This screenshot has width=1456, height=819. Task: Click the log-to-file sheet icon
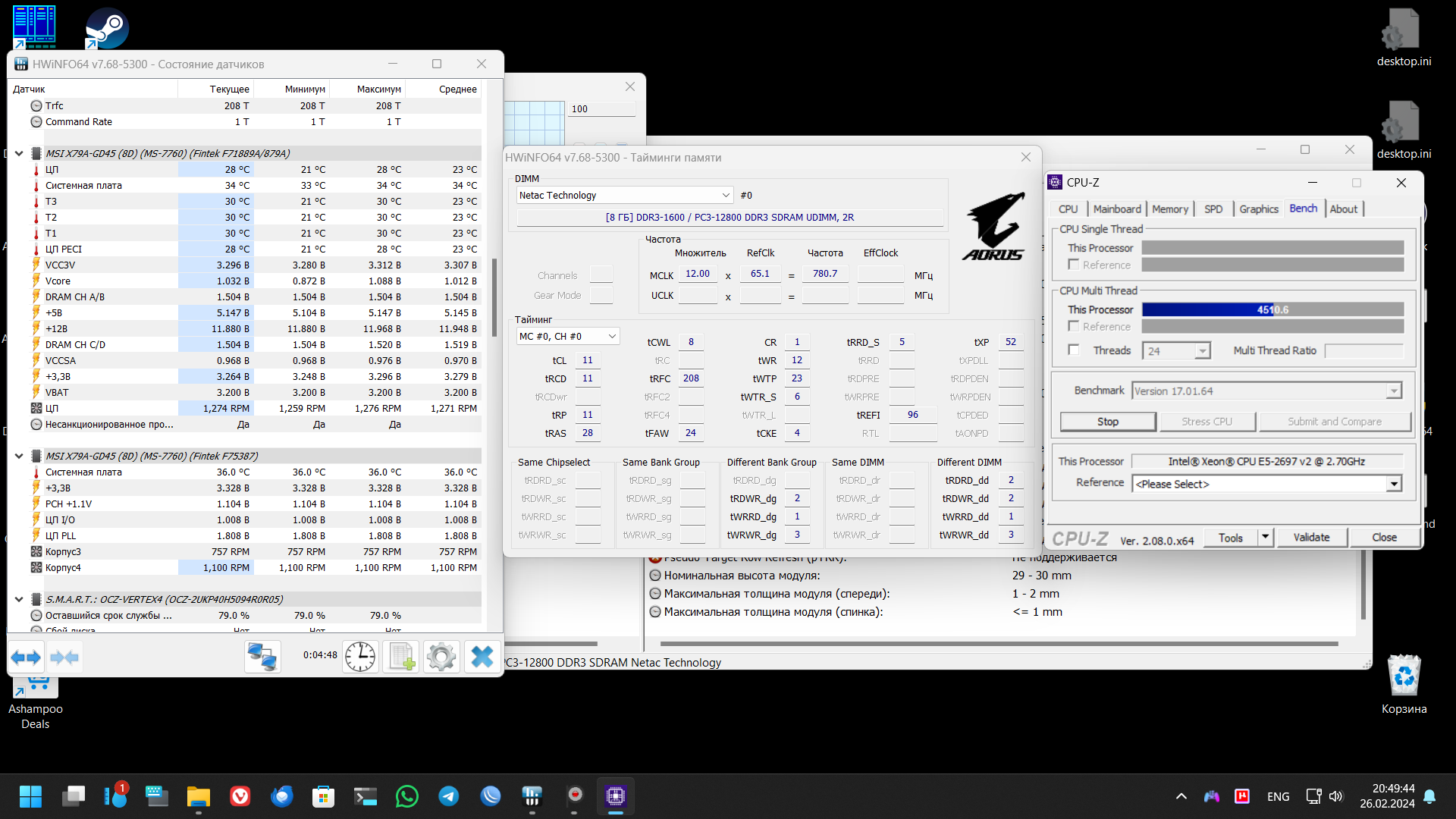[x=400, y=657]
